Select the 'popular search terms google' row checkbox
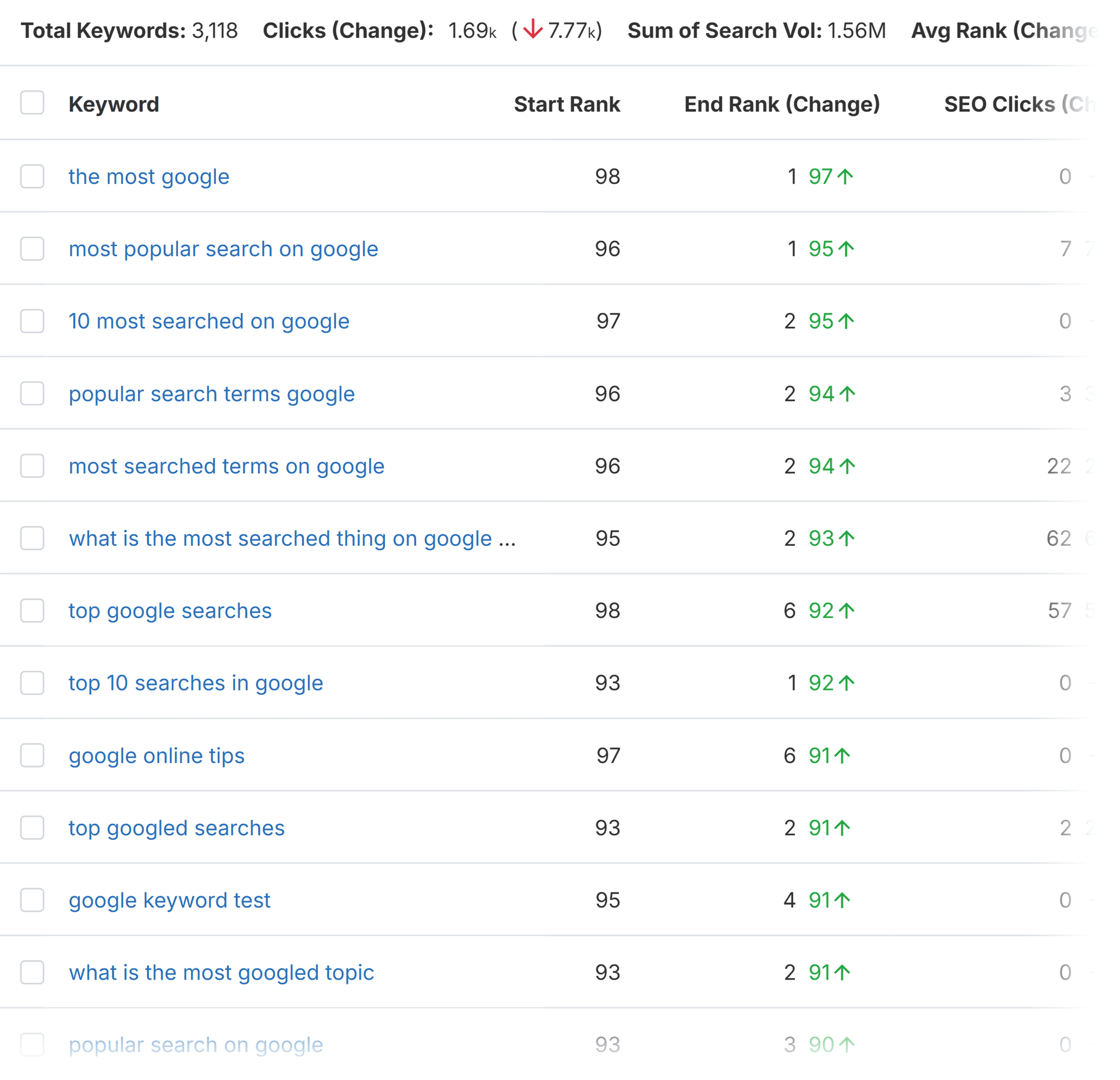The height and width of the screenshot is (1080, 1120). (x=32, y=393)
